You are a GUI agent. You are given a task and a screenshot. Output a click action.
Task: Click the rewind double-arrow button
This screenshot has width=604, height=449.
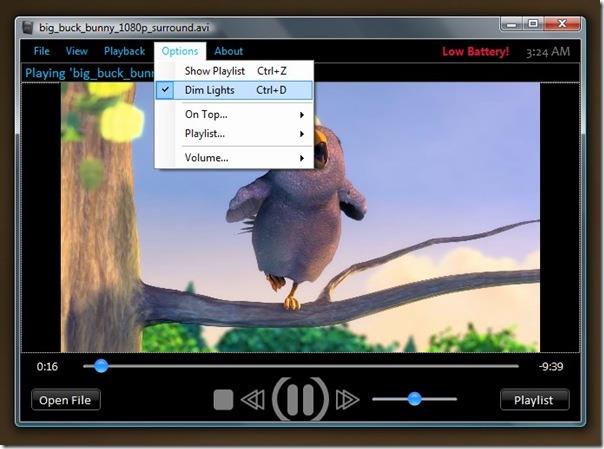[253, 400]
